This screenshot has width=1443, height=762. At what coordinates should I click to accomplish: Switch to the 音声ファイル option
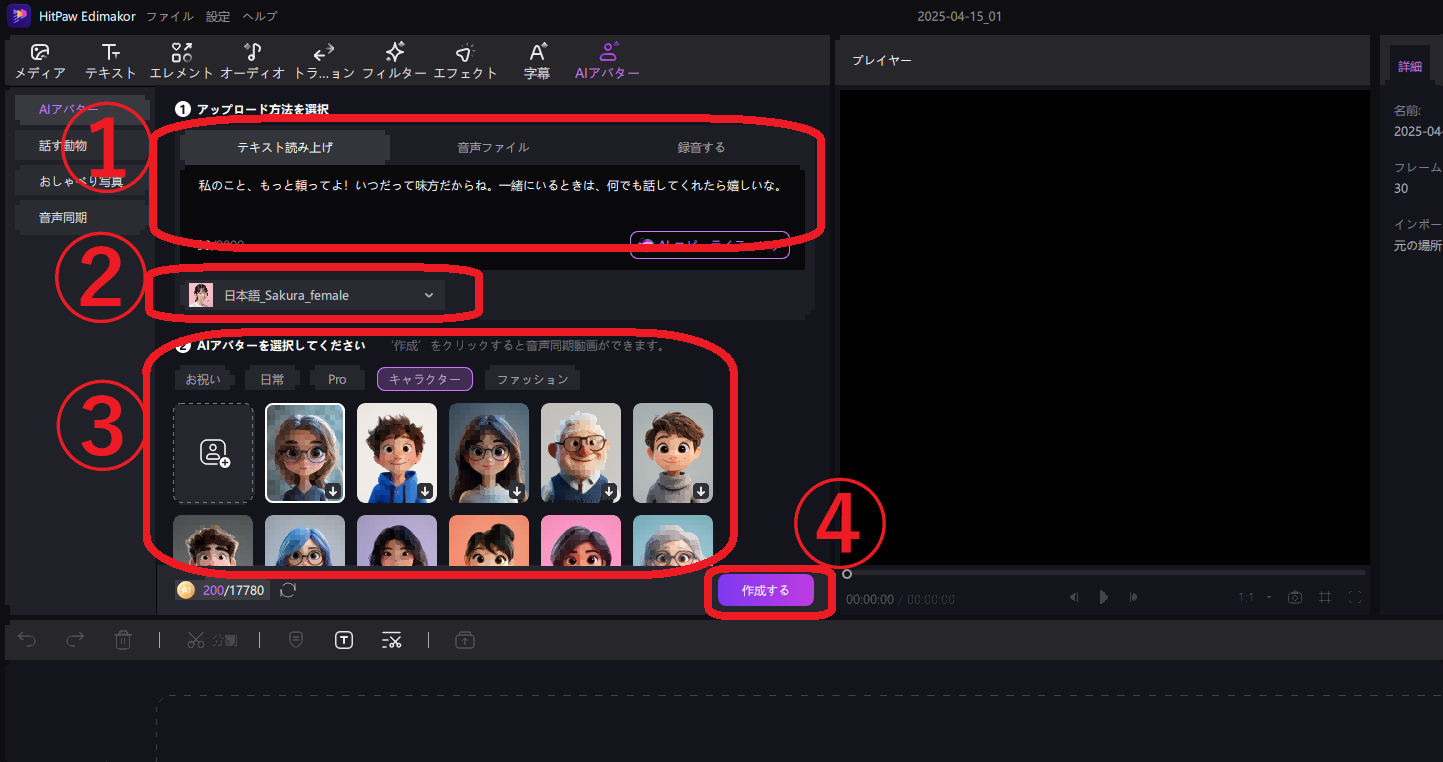[493, 146]
